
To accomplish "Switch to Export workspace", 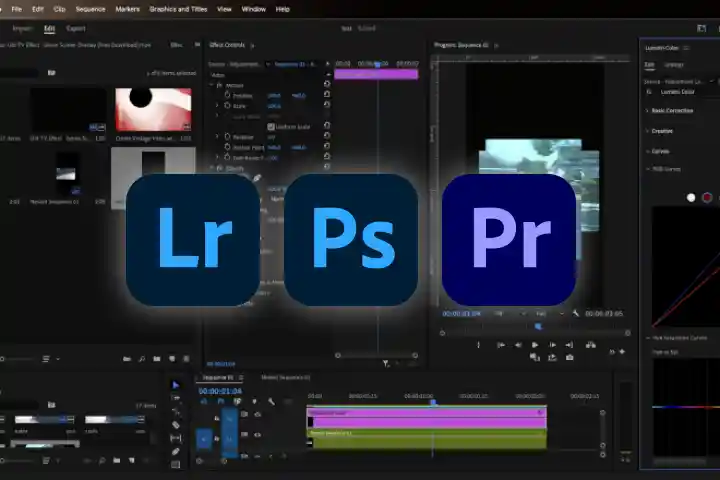I will [x=76, y=28].
